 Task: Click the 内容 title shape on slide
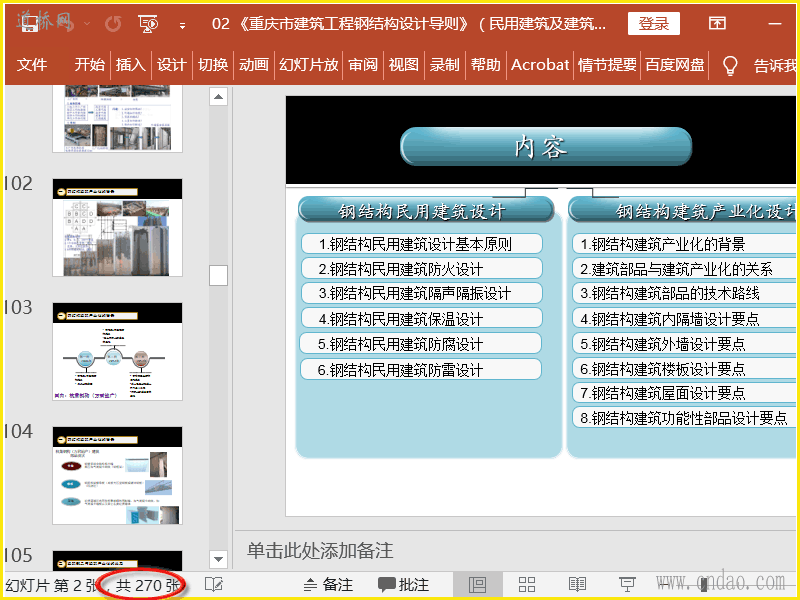[x=545, y=147]
